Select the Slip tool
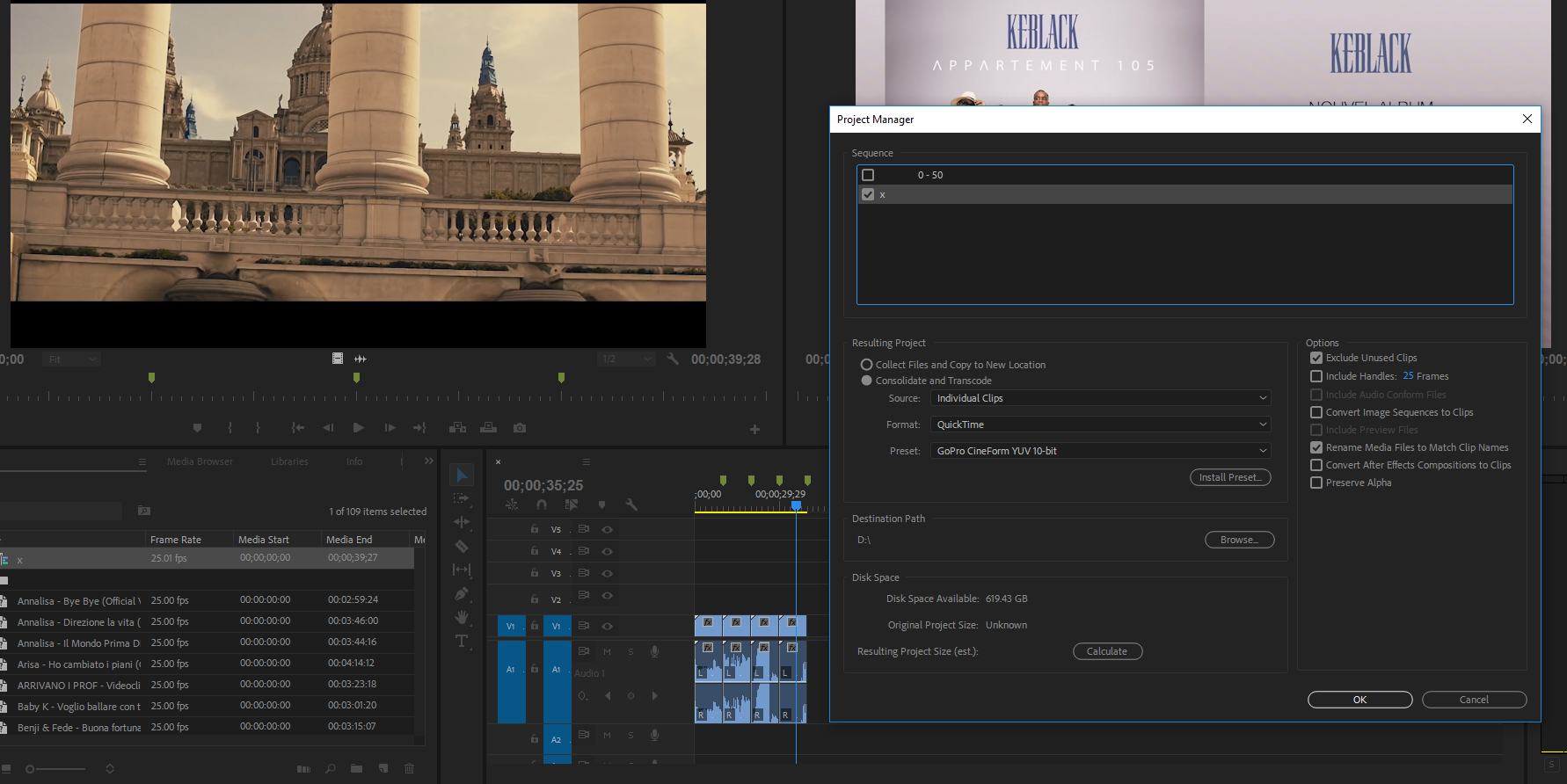The height and width of the screenshot is (784, 1567). click(461, 570)
